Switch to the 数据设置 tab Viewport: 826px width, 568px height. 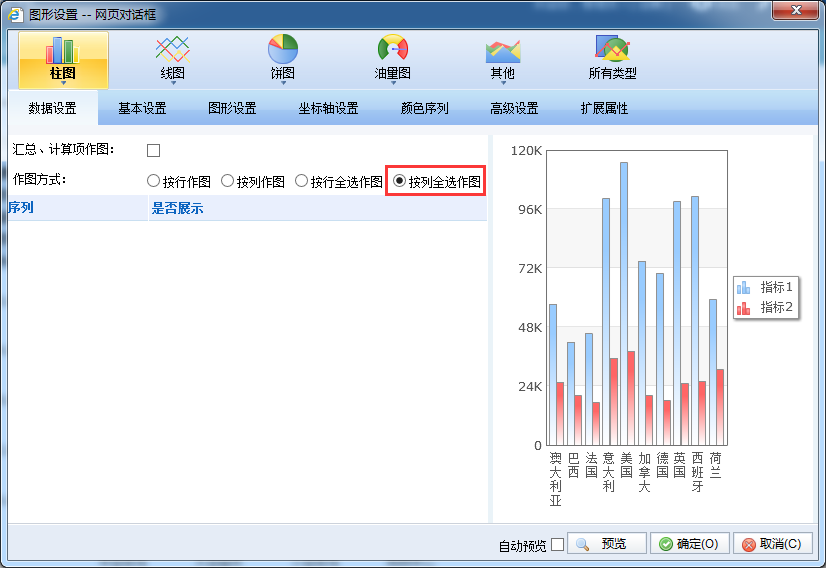pos(53,108)
